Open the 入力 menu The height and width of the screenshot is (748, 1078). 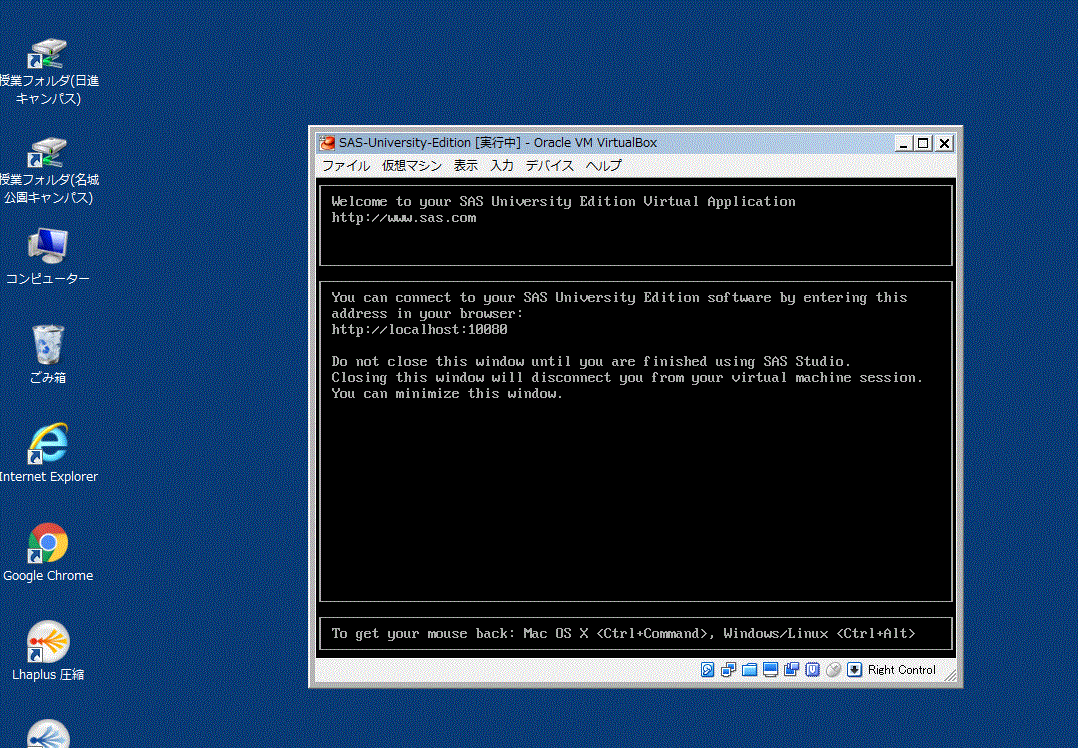coord(502,166)
